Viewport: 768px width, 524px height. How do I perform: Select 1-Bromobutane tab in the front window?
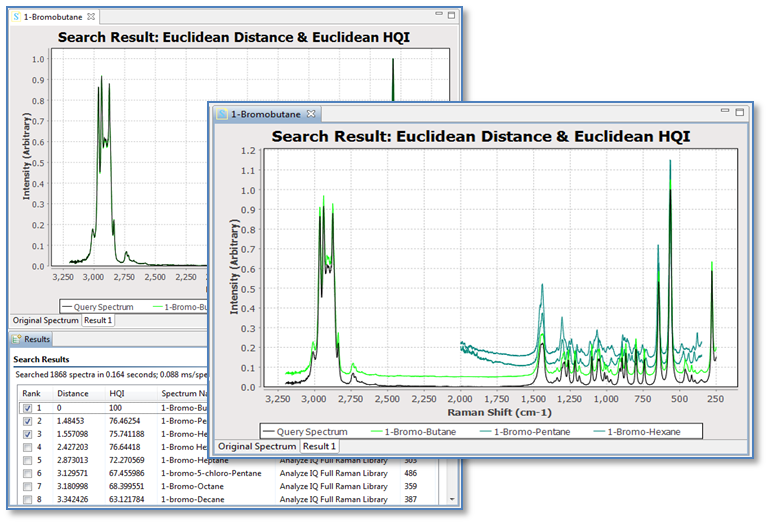266,114
